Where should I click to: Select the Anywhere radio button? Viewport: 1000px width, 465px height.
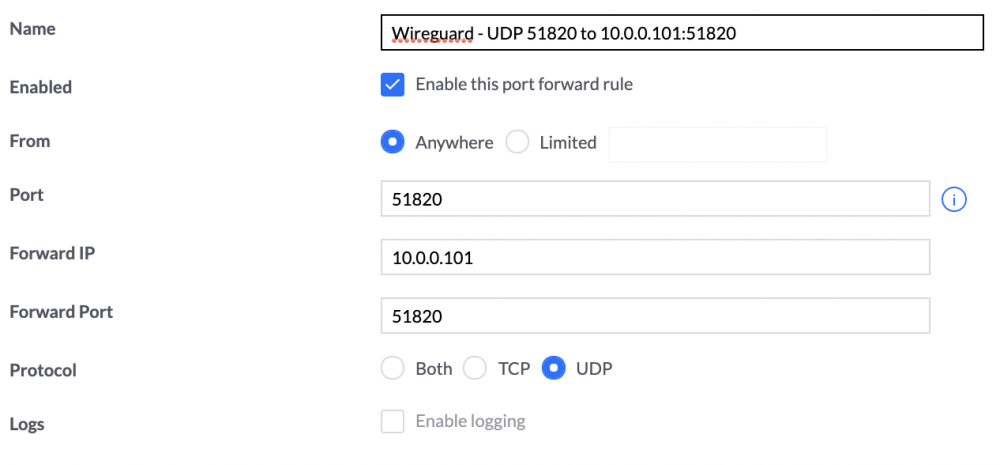click(x=392, y=142)
